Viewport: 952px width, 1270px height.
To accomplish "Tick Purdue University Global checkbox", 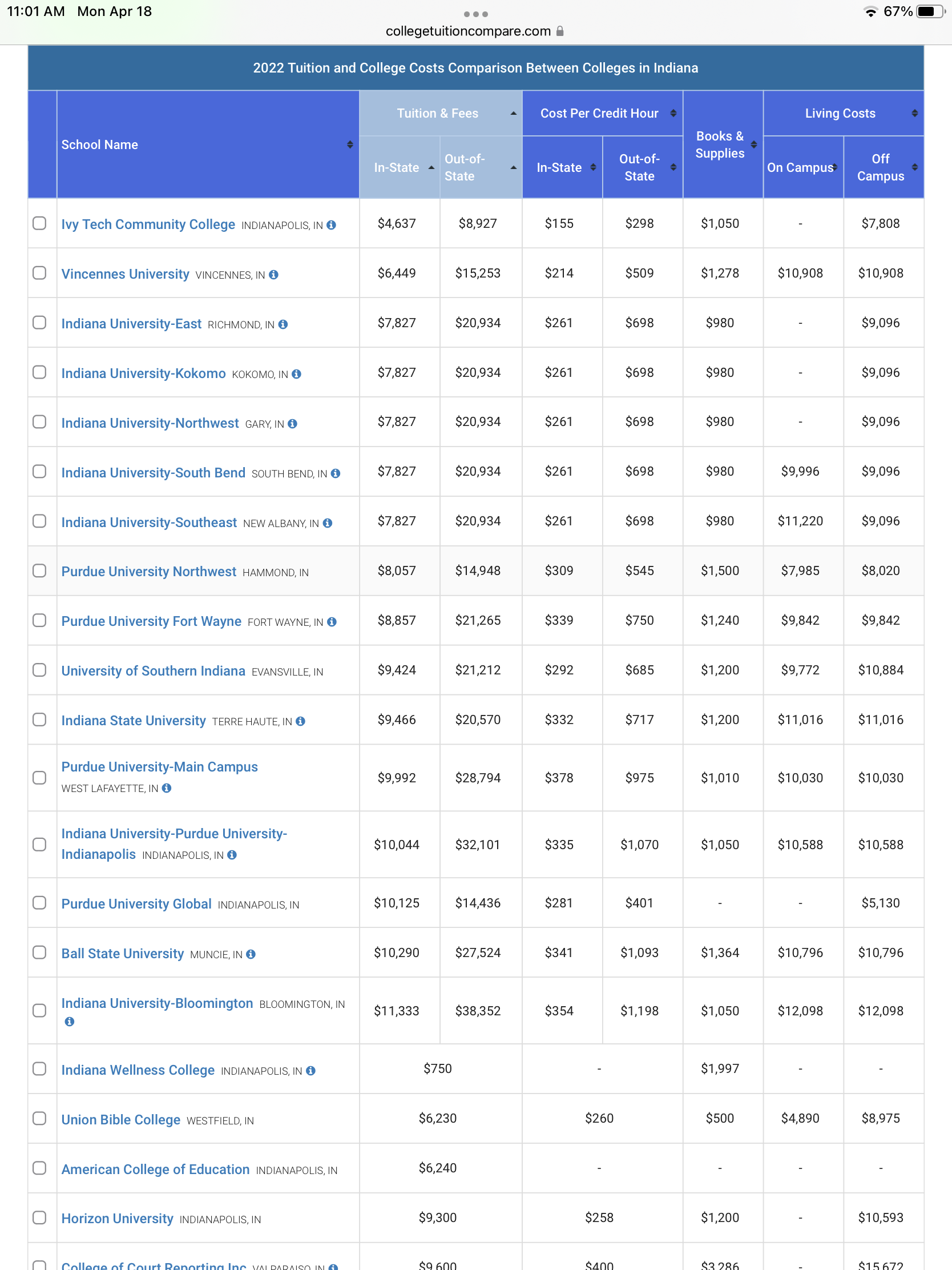I will pyautogui.click(x=39, y=903).
